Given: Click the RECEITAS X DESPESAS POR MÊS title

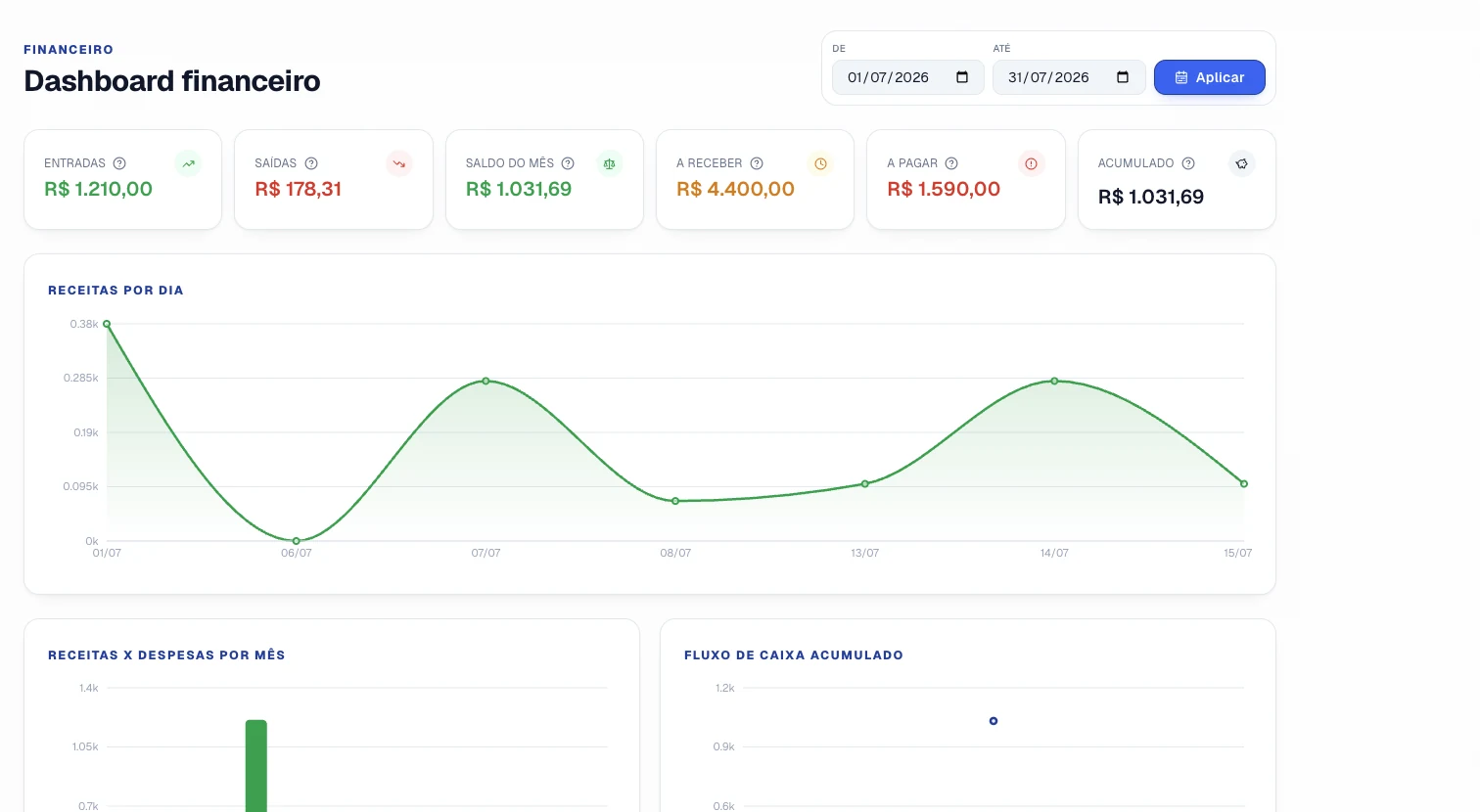Looking at the screenshot, I should pos(166,655).
